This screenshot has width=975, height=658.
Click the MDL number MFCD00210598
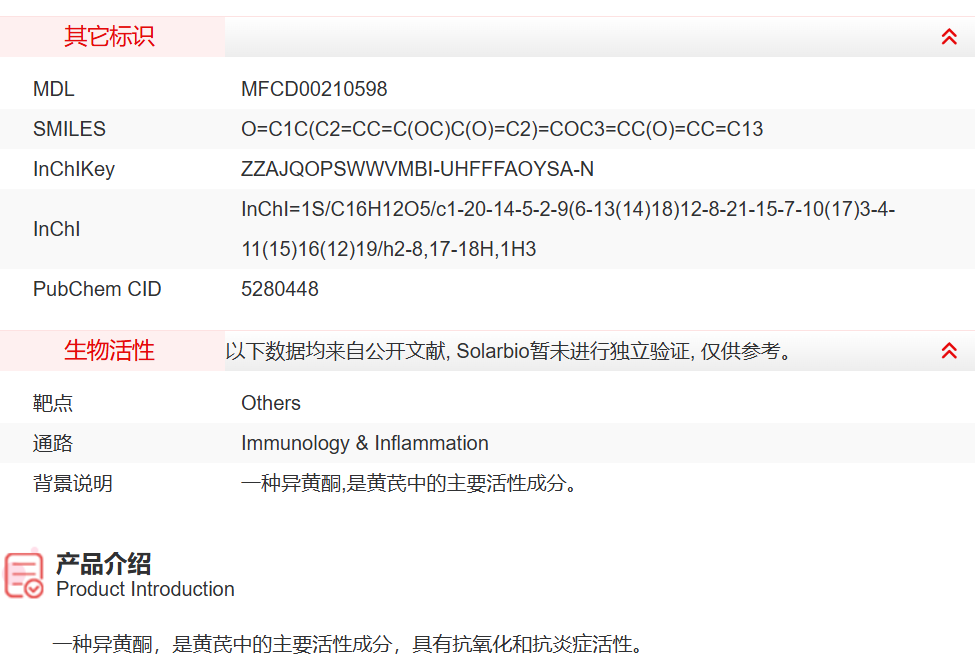pos(314,89)
